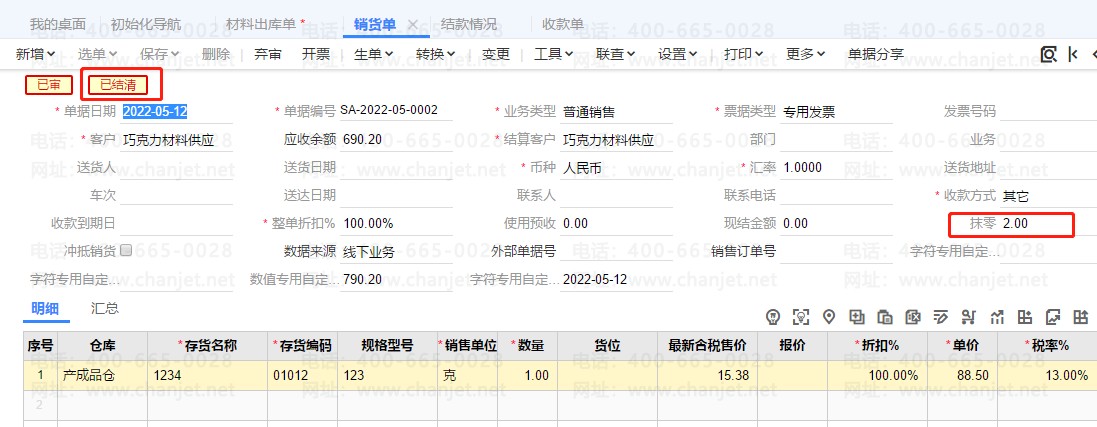Click the 汇率 field 1.0000
Image resolution: width=1097 pixels, height=427 pixels.
pos(836,167)
